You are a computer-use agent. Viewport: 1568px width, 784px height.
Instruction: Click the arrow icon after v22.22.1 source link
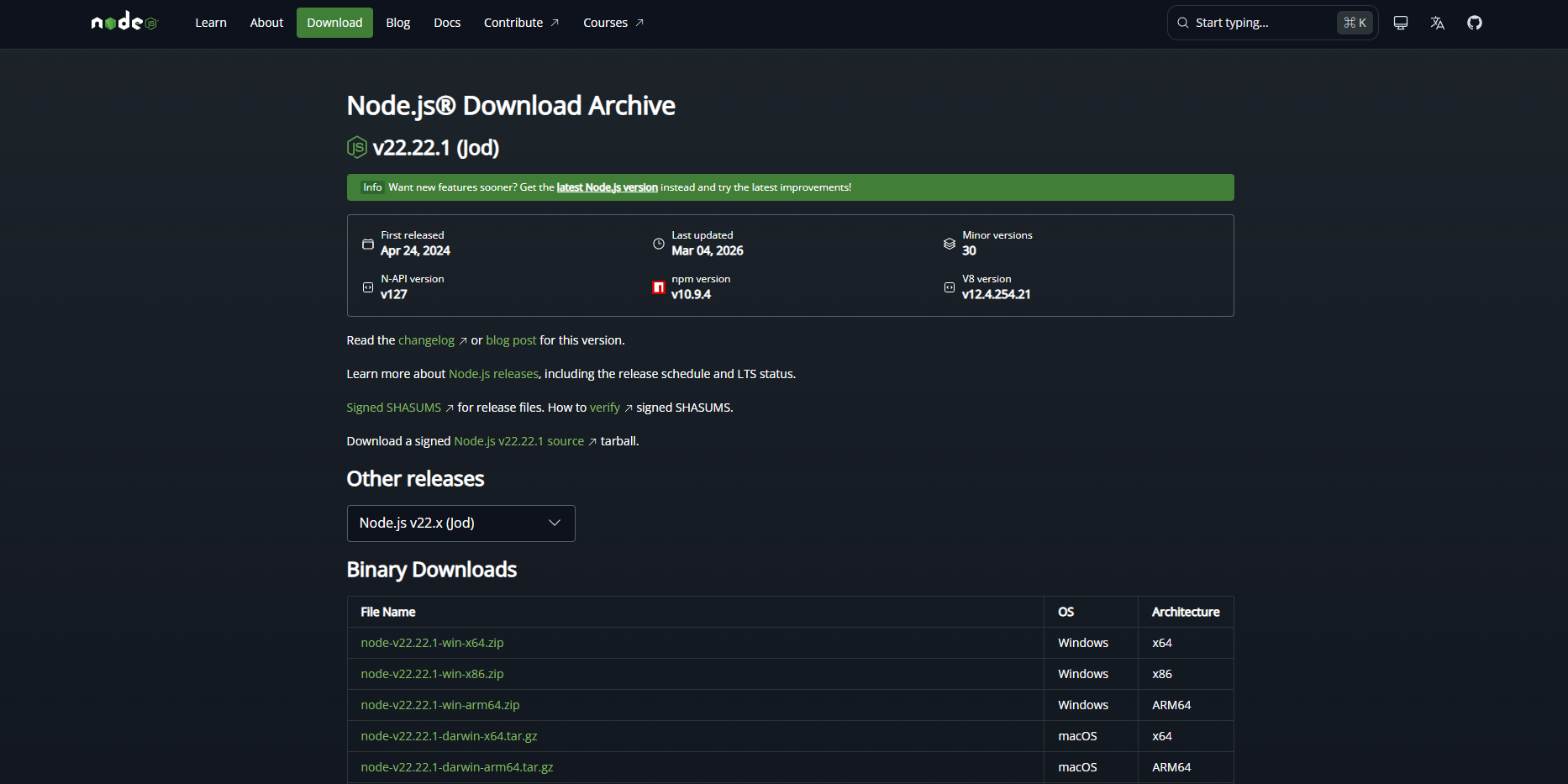592,442
